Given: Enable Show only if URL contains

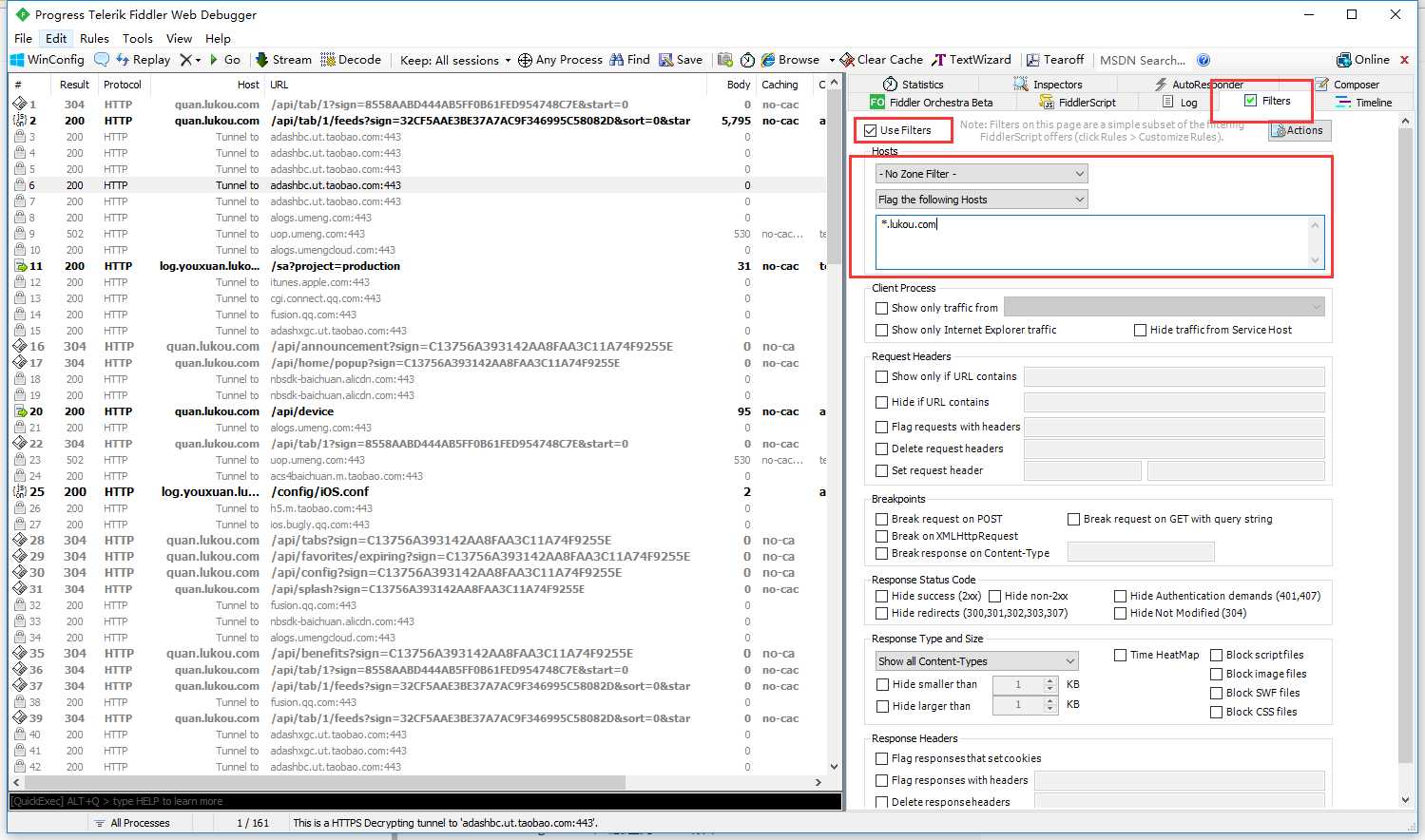Looking at the screenshot, I should tap(881, 376).
